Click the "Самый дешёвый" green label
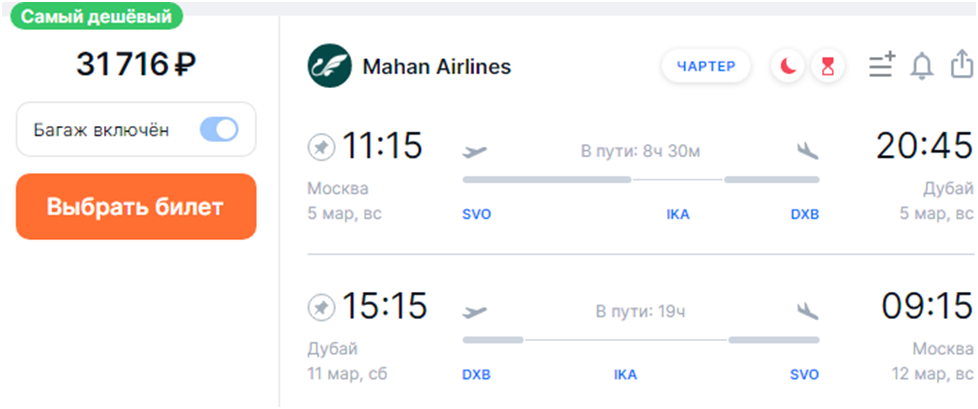Screen dimensions: 978x409 [97, 18]
